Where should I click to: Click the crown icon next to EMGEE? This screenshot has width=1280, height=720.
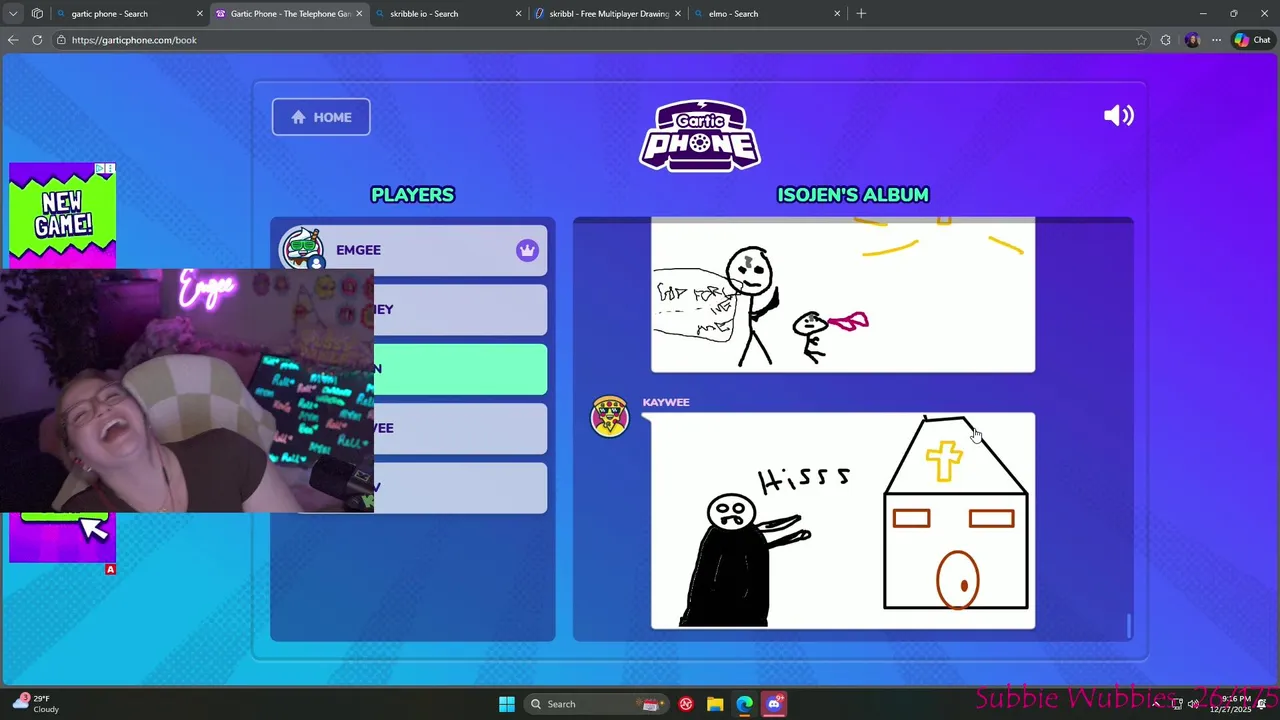point(527,250)
